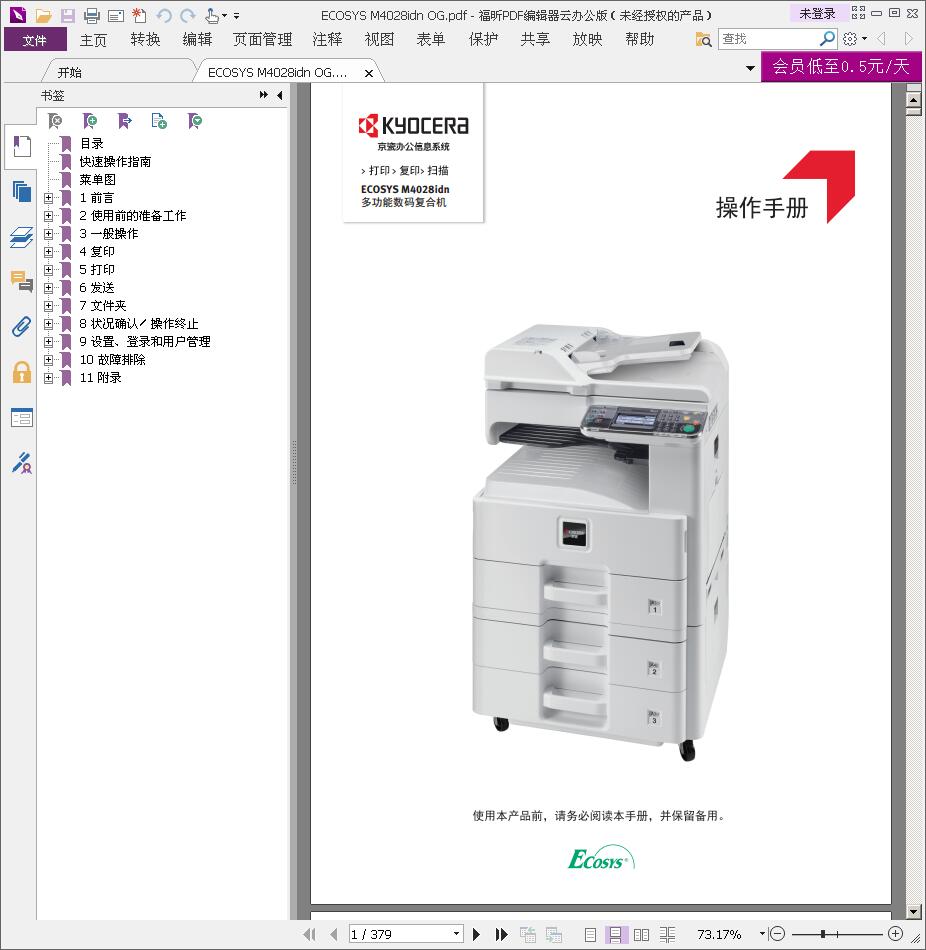
Task: Click the delete bookmark icon
Action: [55, 121]
